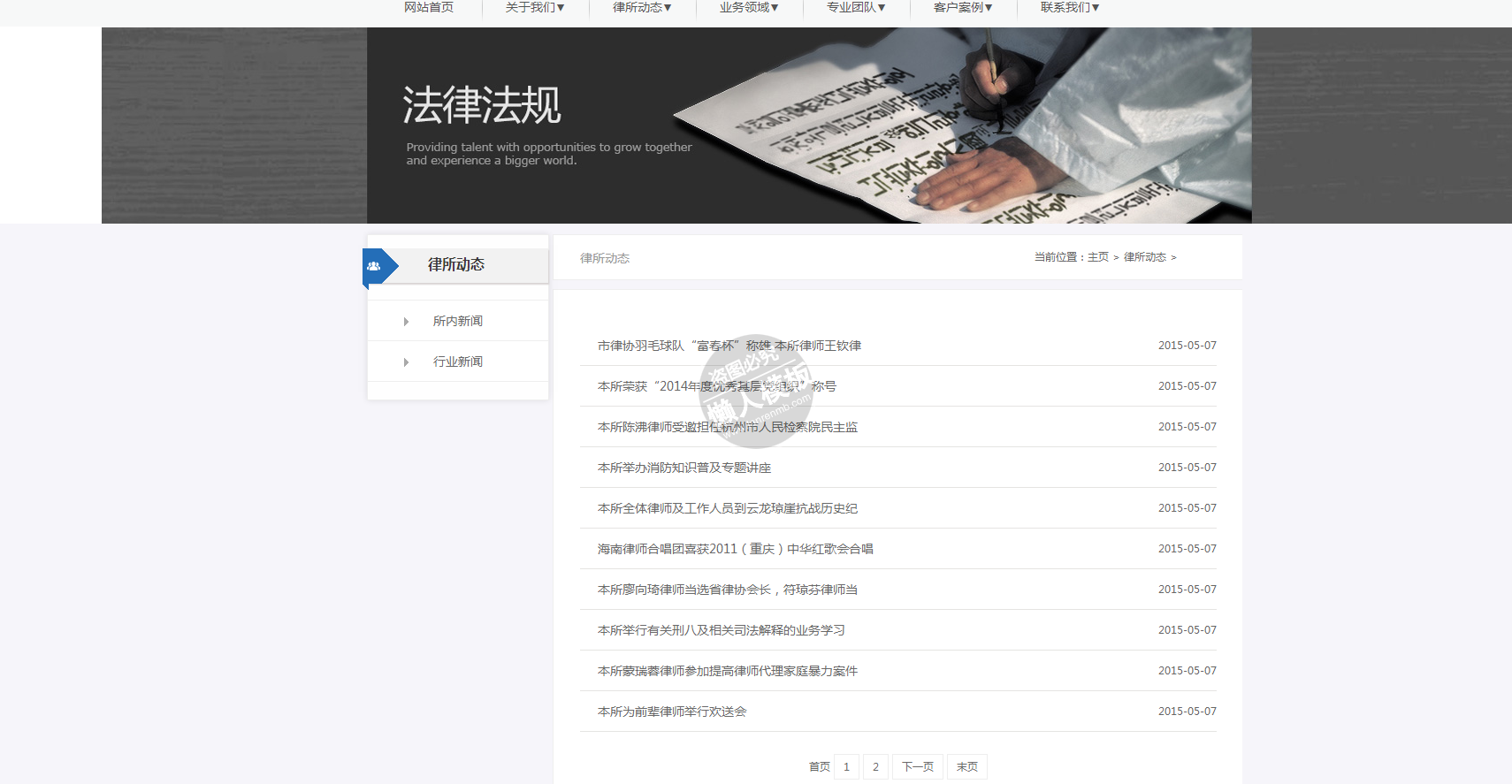
Task: Open article 本所举办消防知识普及专题讲座
Action: pyautogui.click(x=684, y=468)
